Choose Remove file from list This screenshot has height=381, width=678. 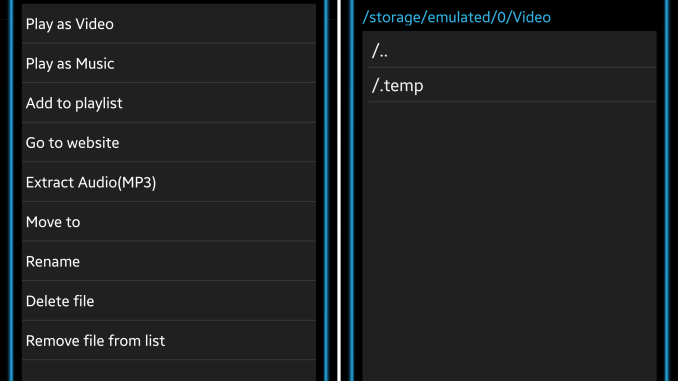[x=169, y=340]
